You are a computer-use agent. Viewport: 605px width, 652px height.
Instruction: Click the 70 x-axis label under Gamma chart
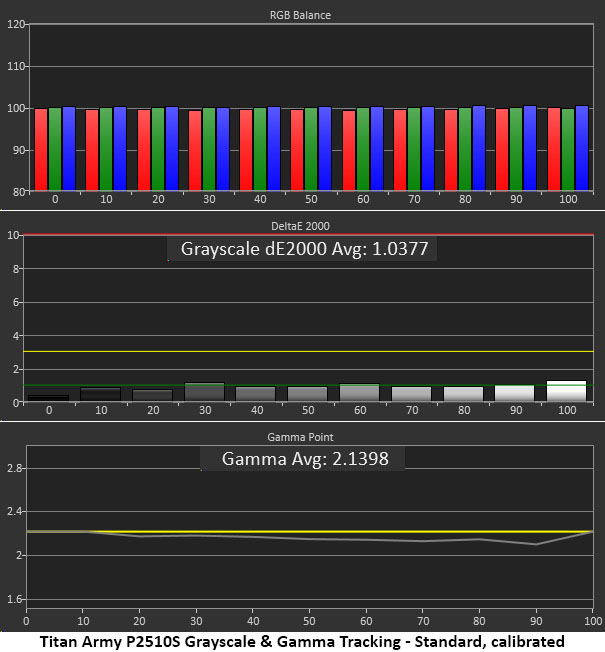coord(423,622)
